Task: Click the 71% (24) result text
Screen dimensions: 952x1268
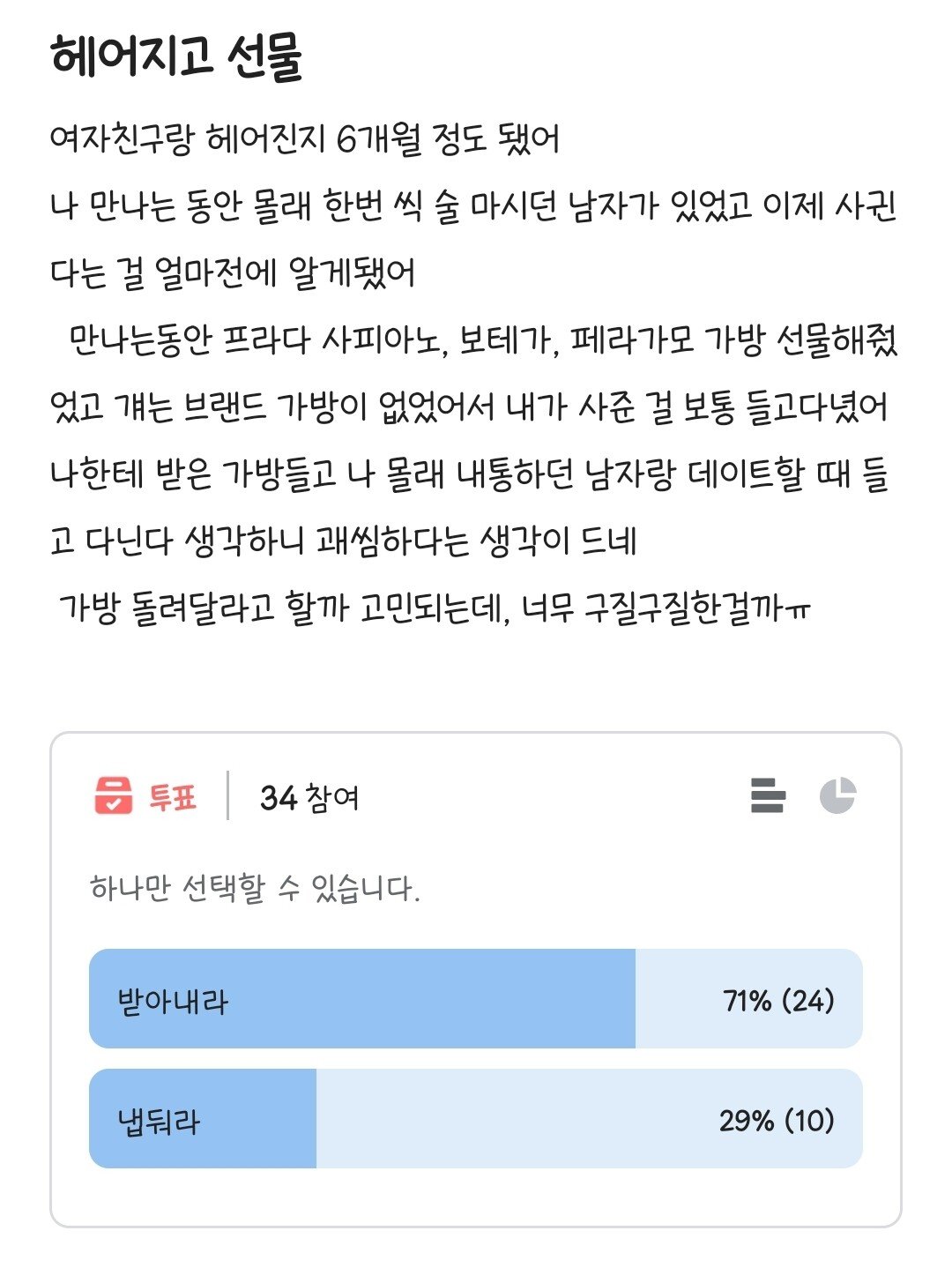Action: pos(778,1000)
